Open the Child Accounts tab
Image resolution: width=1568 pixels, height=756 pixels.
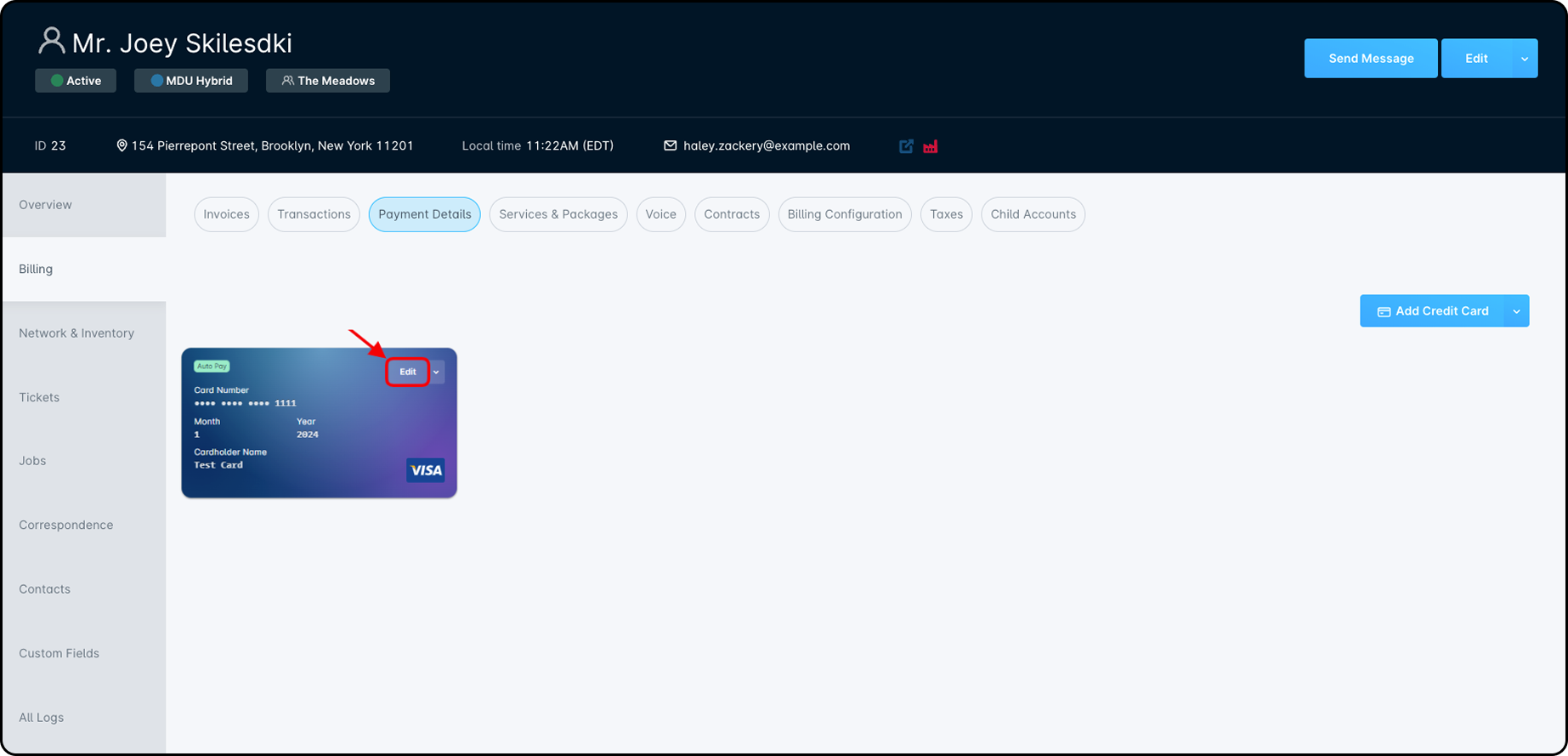(x=1033, y=214)
